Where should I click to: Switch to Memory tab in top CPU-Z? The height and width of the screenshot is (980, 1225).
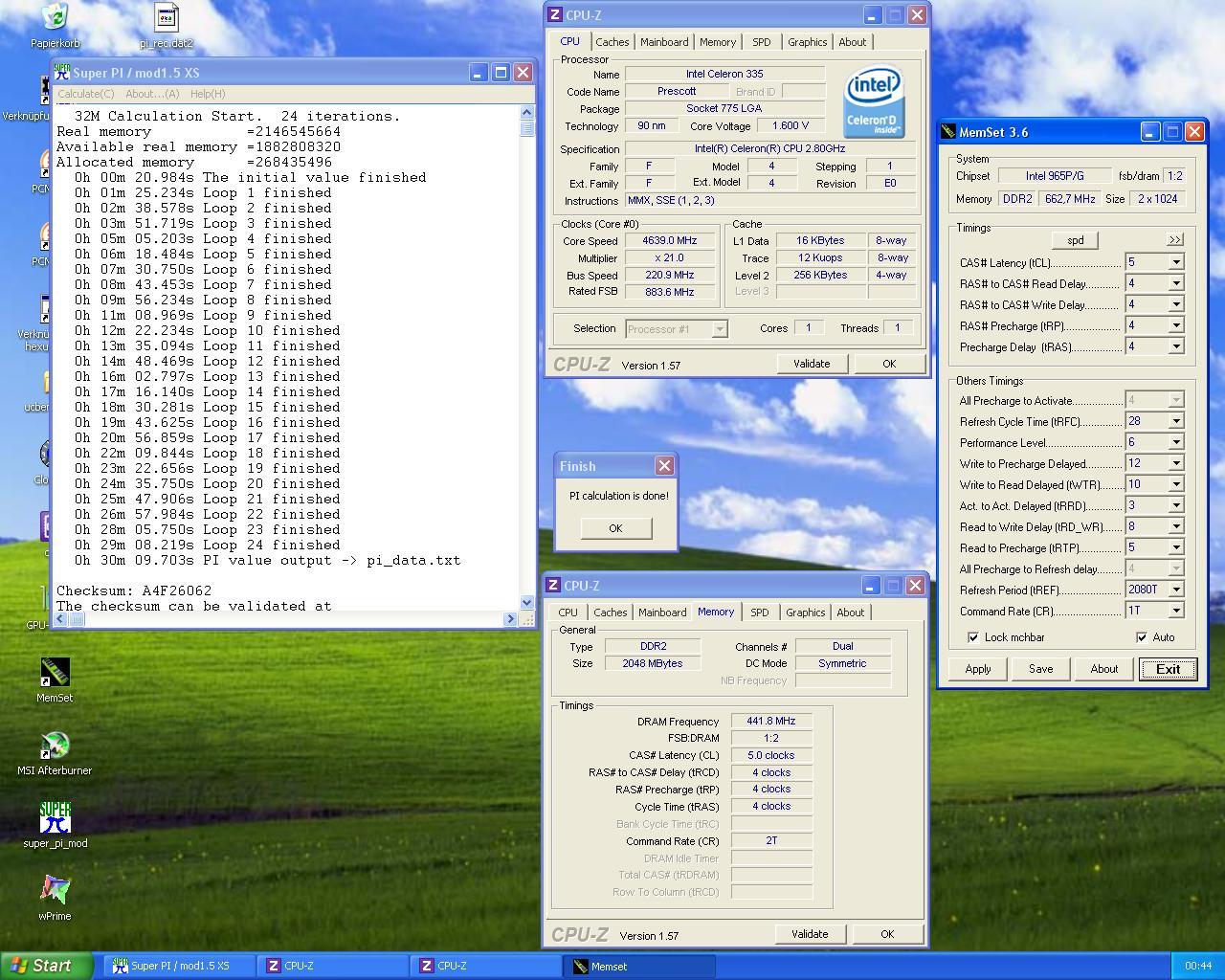point(718,42)
